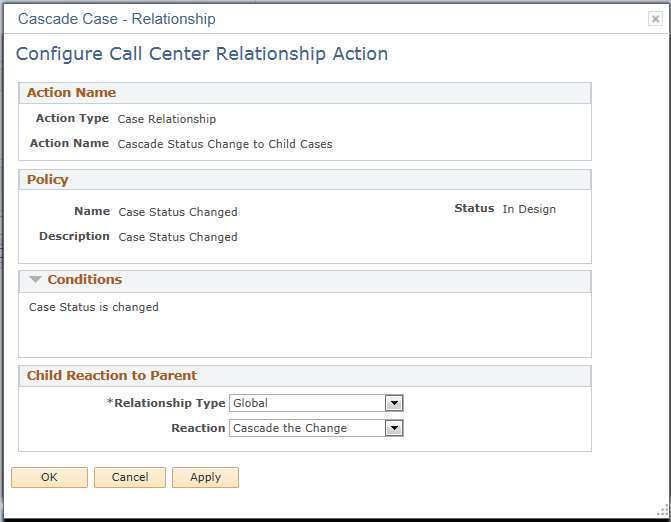Click the Cancel button
671x522 pixels.
point(130,477)
